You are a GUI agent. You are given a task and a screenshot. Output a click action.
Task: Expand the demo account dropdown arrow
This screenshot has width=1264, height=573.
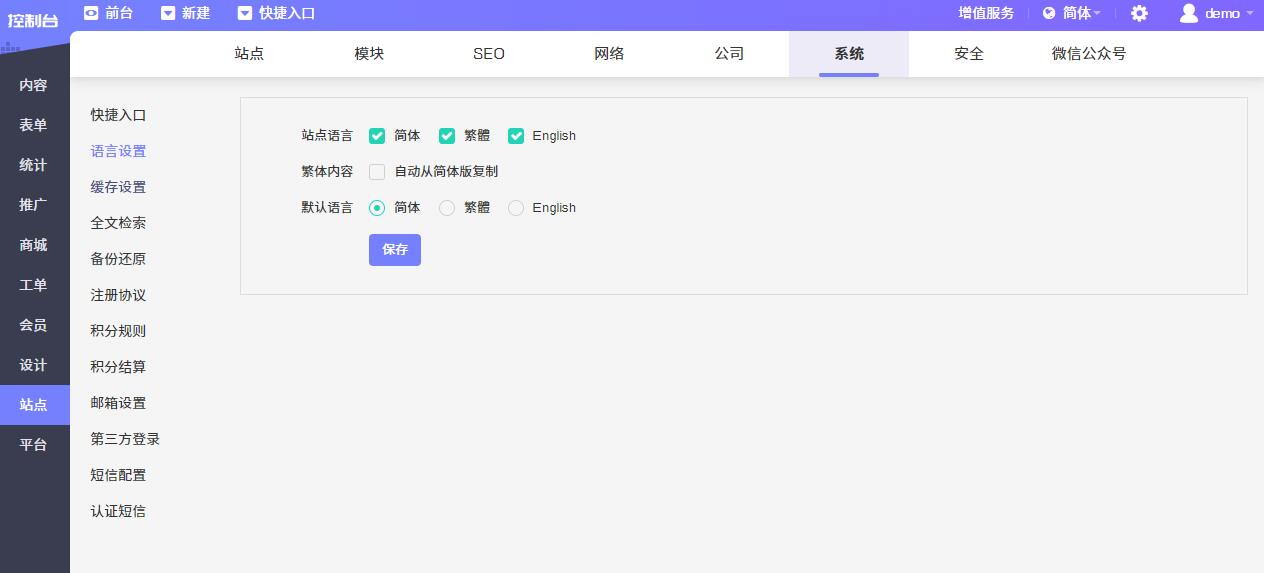point(1249,13)
